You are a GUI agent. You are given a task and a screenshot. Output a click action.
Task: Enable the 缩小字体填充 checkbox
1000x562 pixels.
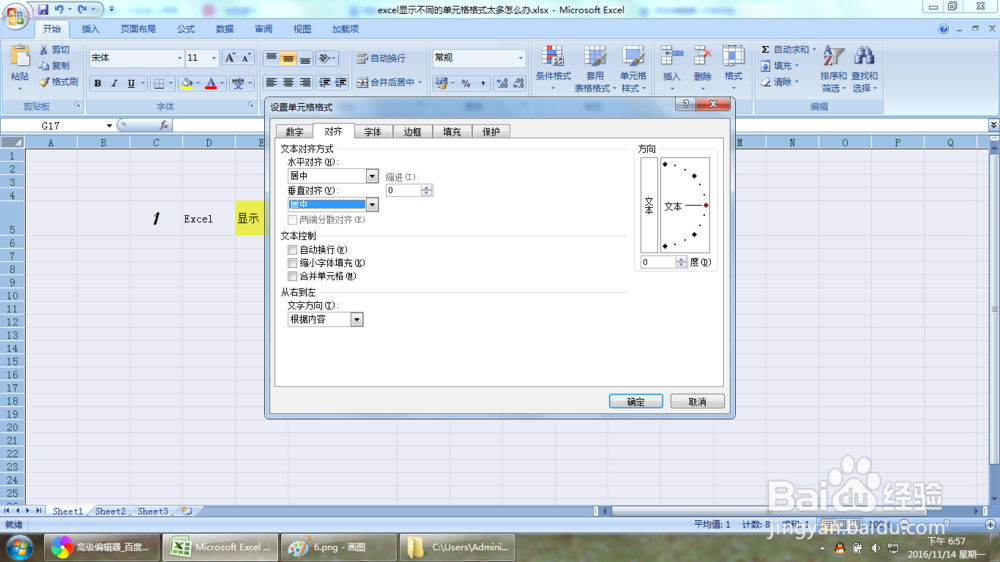[292, 263]
